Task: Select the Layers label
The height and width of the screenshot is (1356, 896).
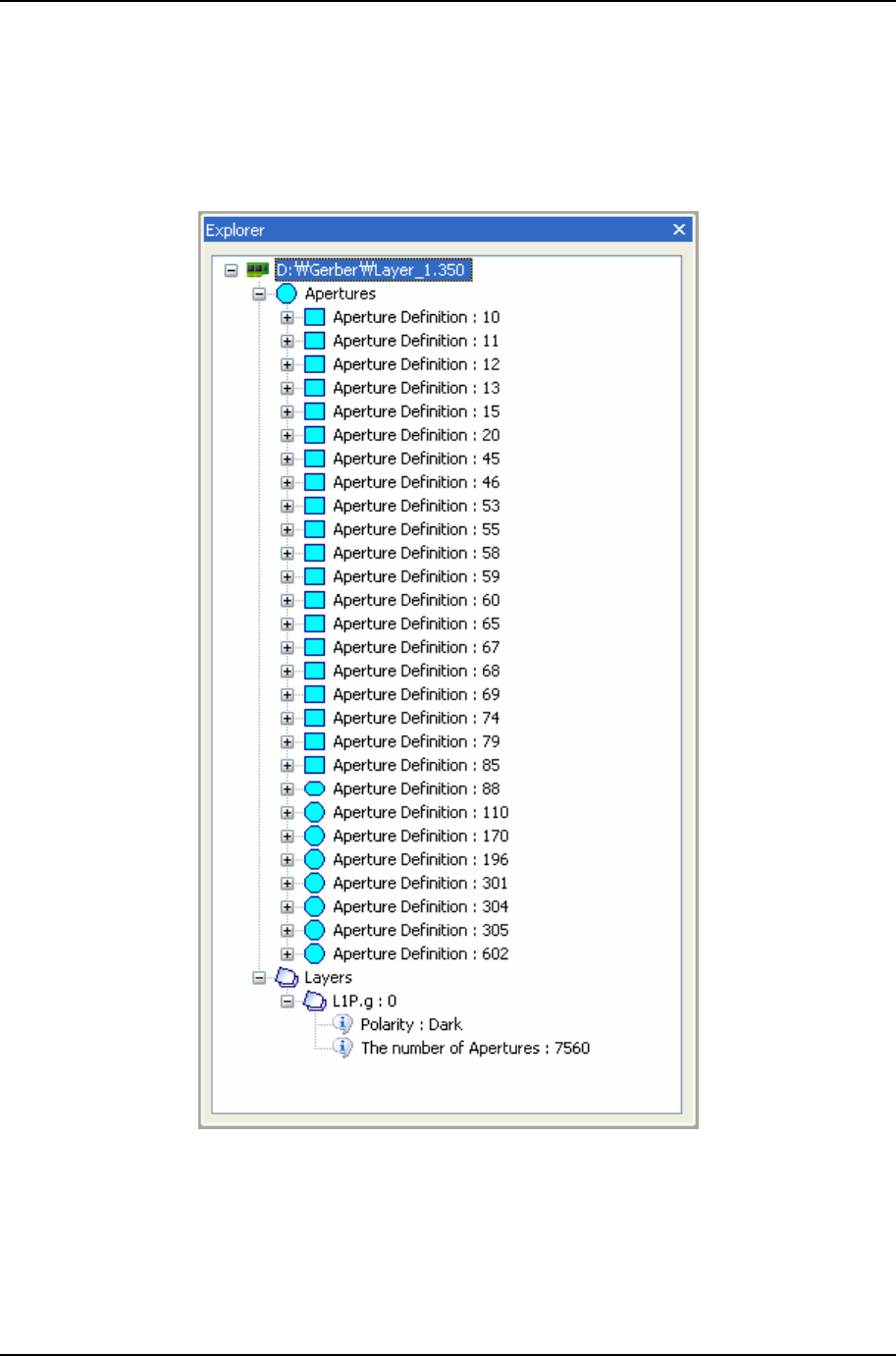Action: point(328,977)
